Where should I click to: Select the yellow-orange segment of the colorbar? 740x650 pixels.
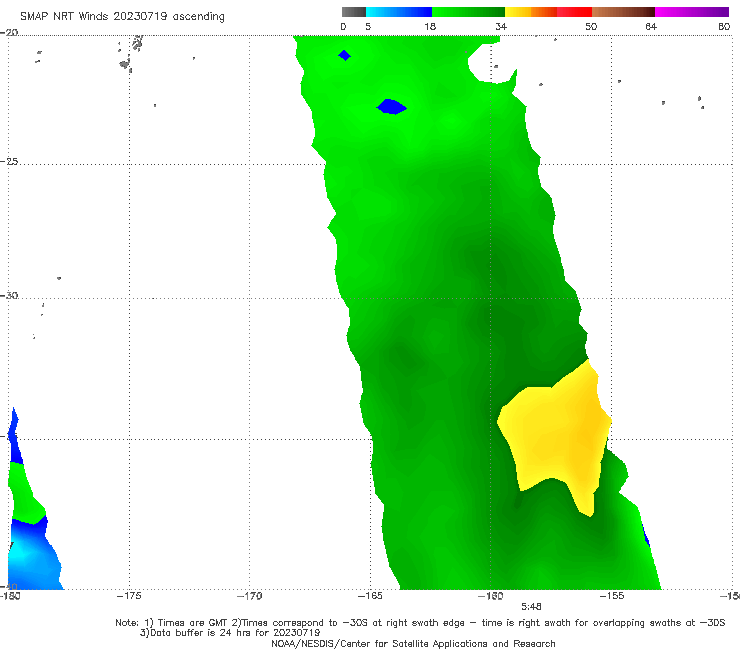coord(530,12)
